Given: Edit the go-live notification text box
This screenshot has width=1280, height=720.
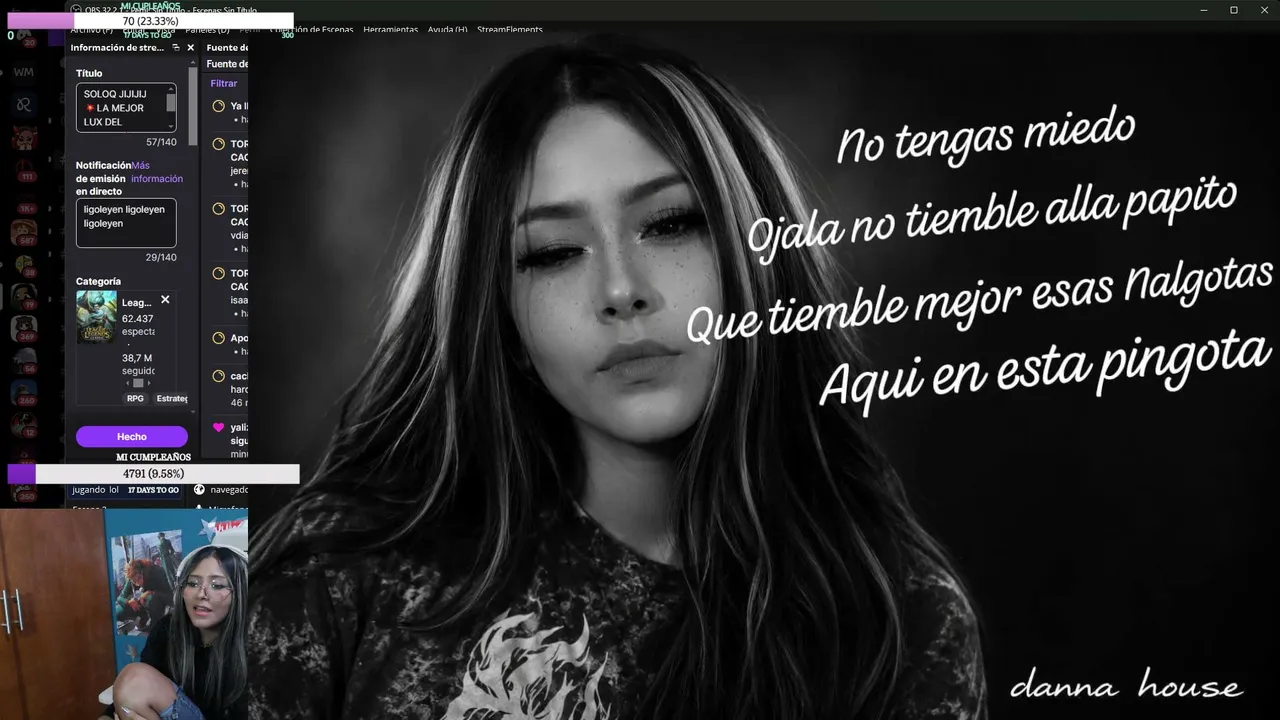Looking at the screenshot, I should (126, 223).
